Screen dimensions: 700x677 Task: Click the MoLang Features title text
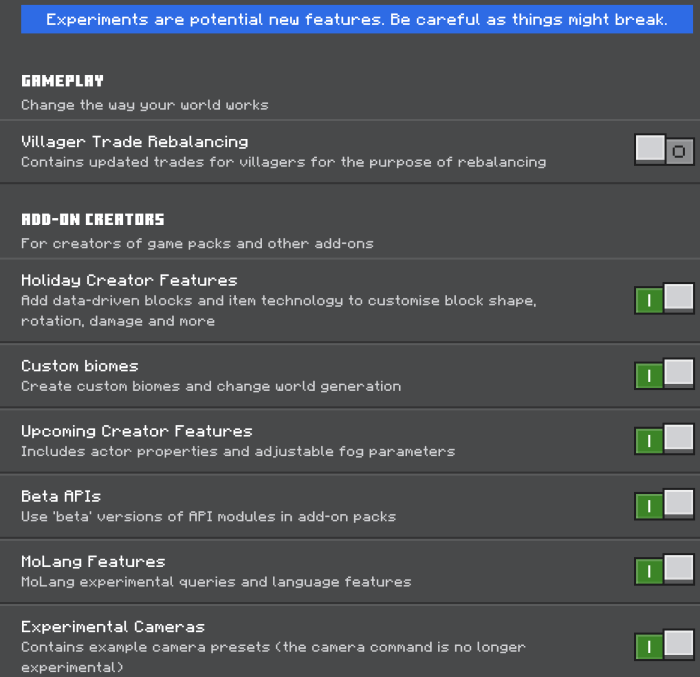(x=93, y=561)
